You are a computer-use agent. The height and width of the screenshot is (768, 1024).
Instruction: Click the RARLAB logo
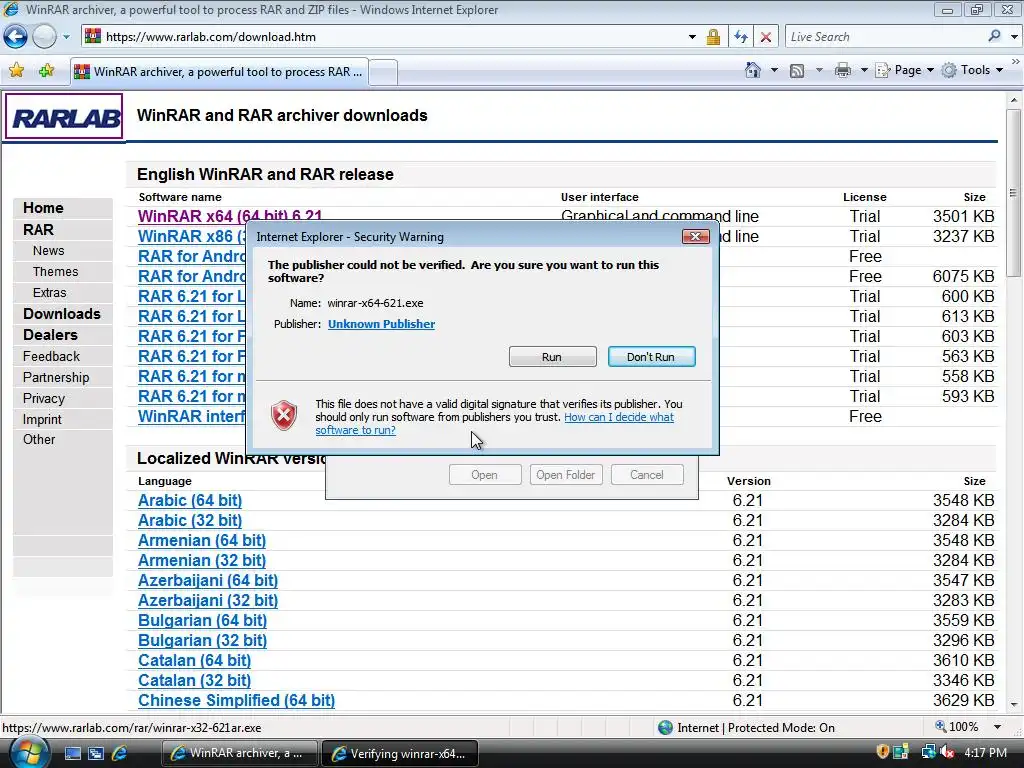[x=64, y=117]
